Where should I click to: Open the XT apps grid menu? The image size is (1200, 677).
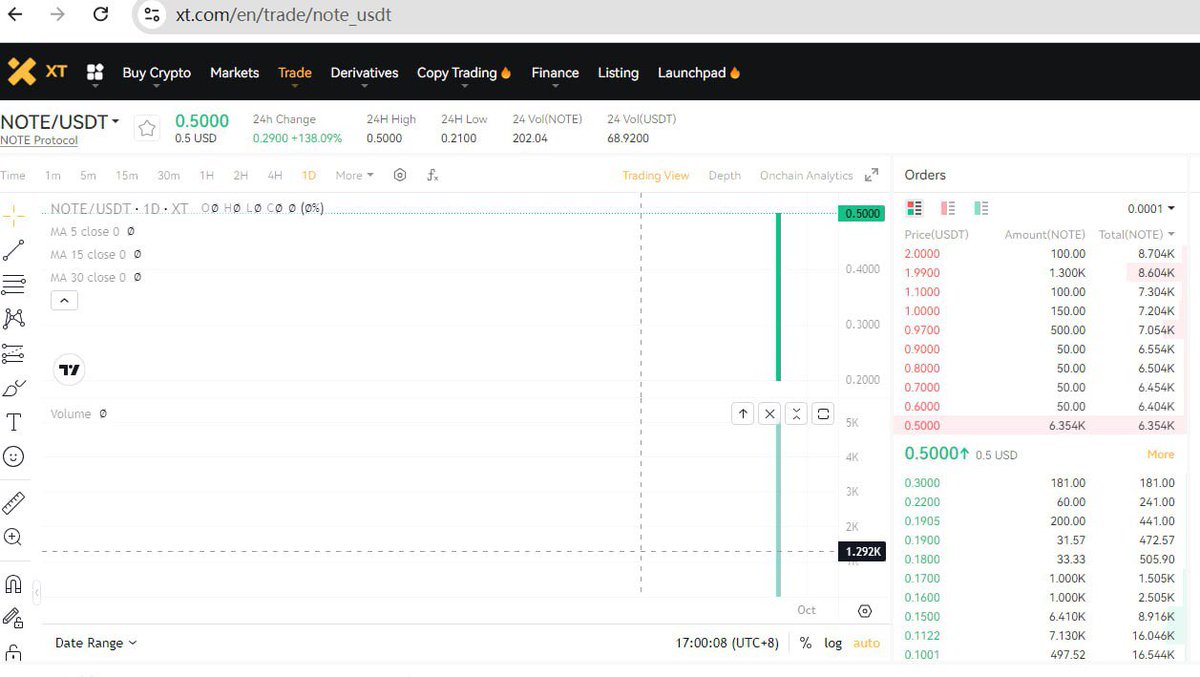point(95,72)
